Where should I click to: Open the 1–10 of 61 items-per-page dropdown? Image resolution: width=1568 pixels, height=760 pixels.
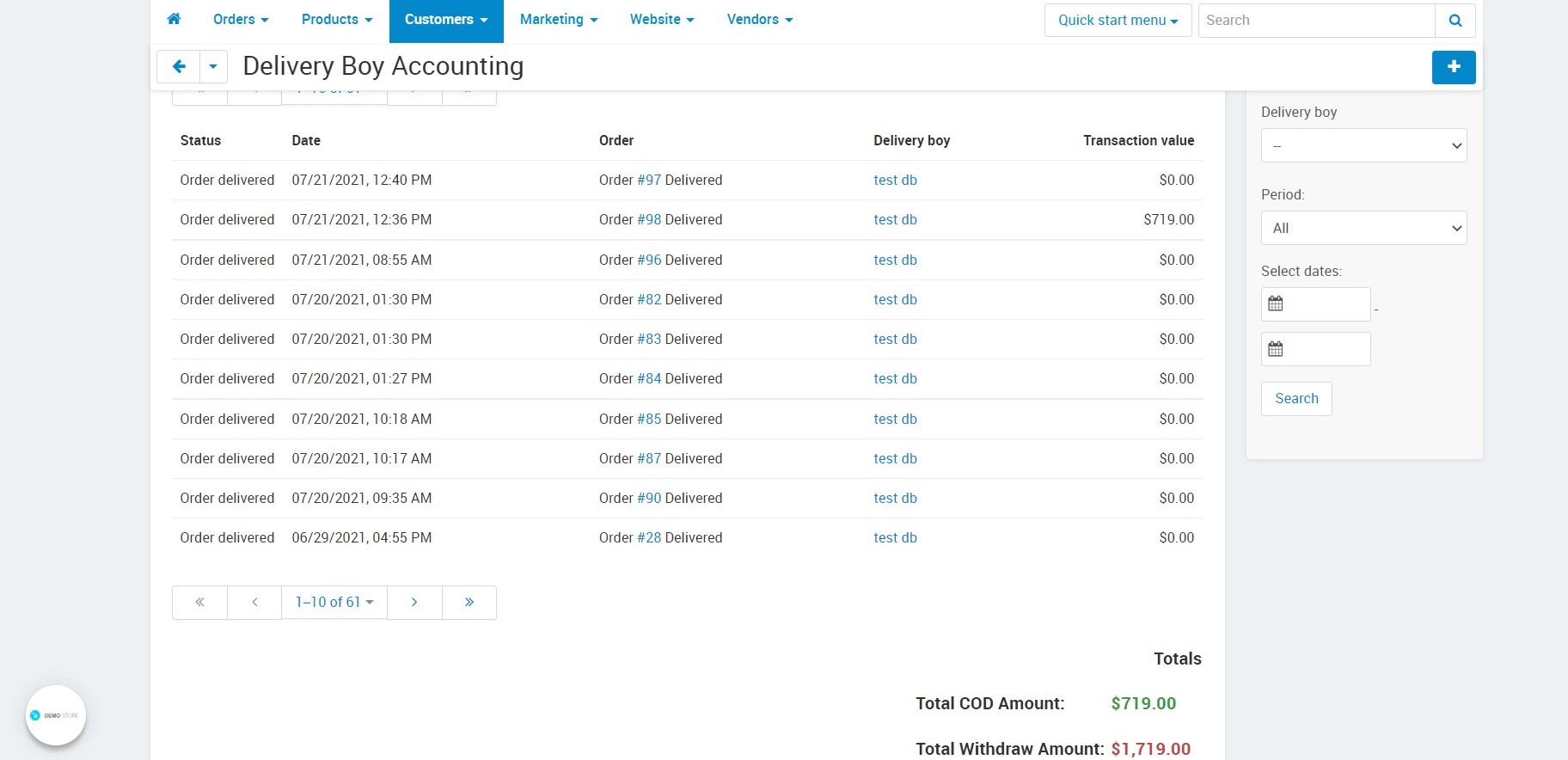pyautogui.click(x=334, y=602)
